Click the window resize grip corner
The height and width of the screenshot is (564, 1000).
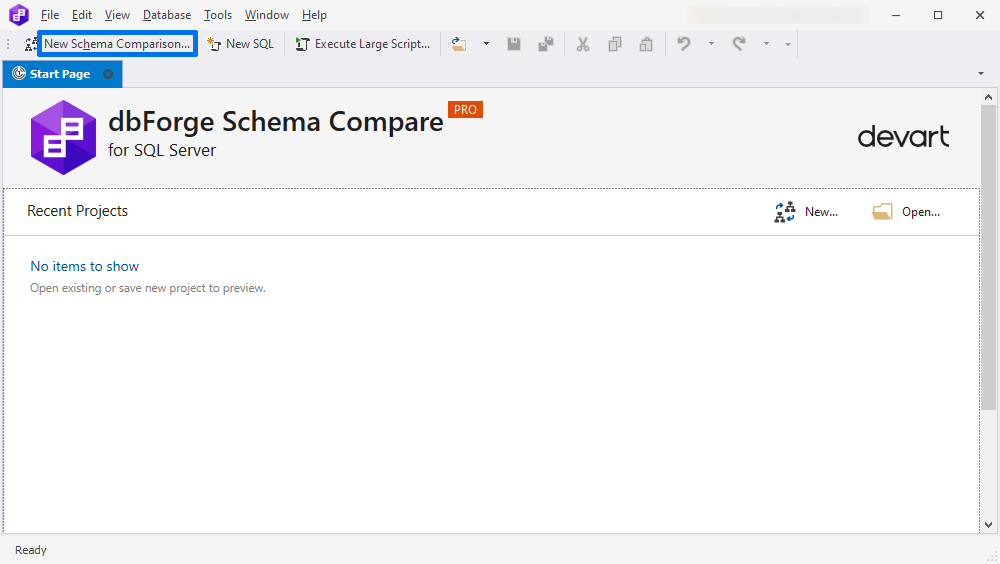[992, 556]
